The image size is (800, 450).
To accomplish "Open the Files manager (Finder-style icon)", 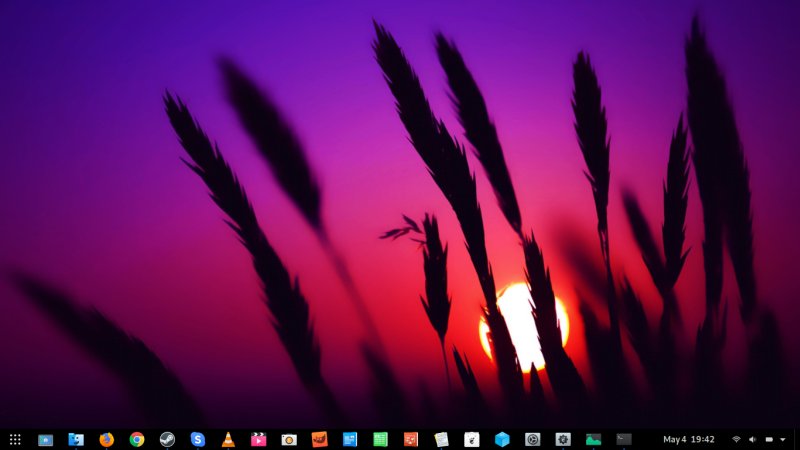I will coord(76,439).
